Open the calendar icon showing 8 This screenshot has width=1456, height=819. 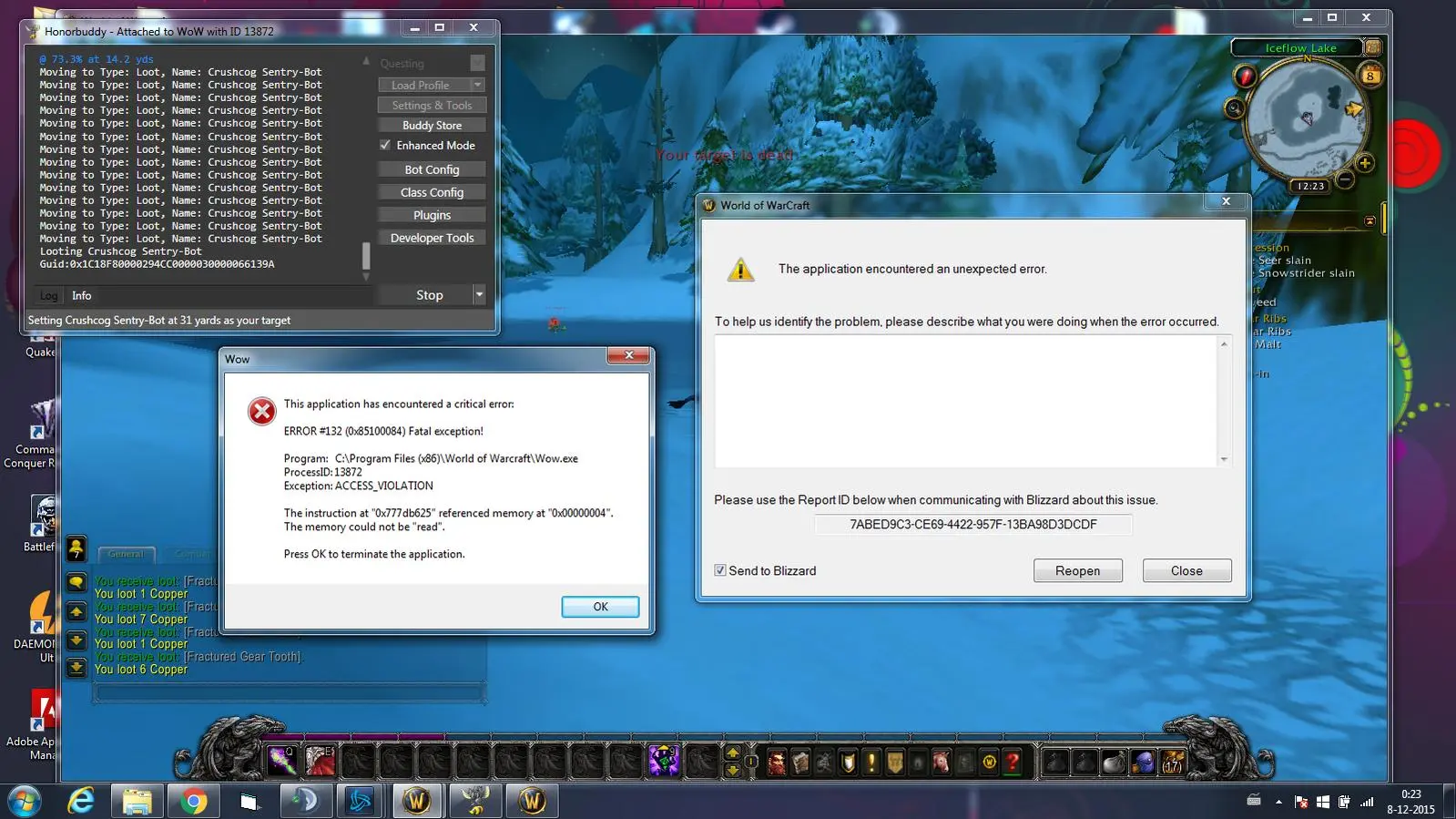(1369, 76)
